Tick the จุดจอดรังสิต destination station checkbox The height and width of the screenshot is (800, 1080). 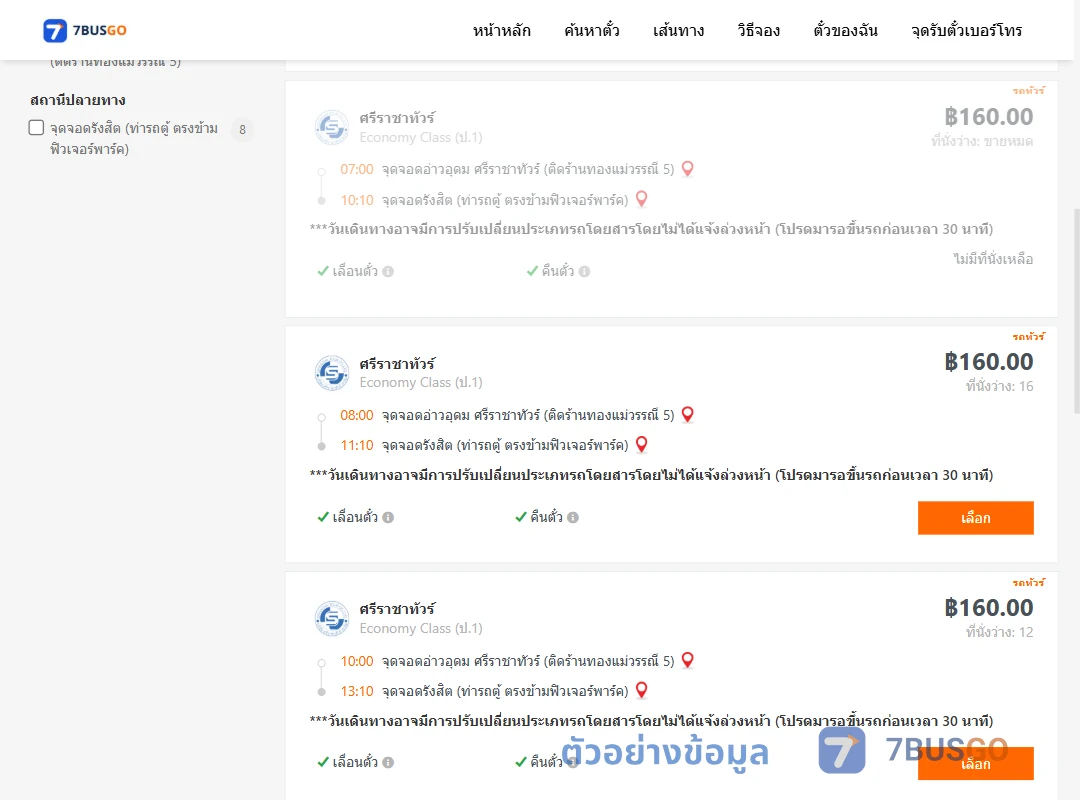point(37,127)
